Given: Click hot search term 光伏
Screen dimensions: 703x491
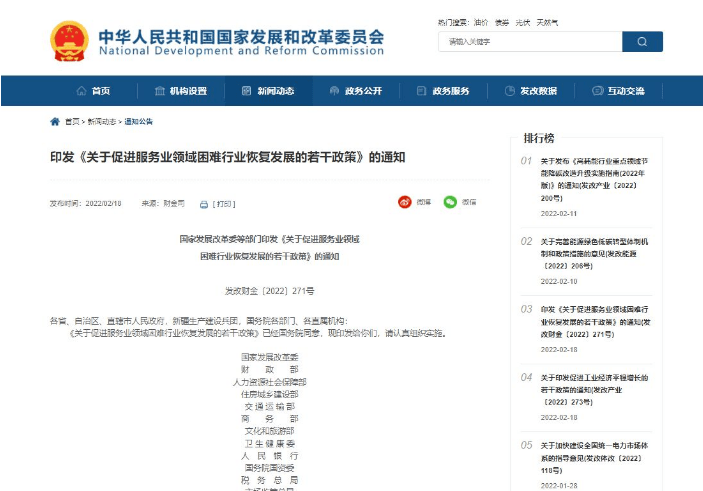Looking at the screenshot, I should (523, 22).
